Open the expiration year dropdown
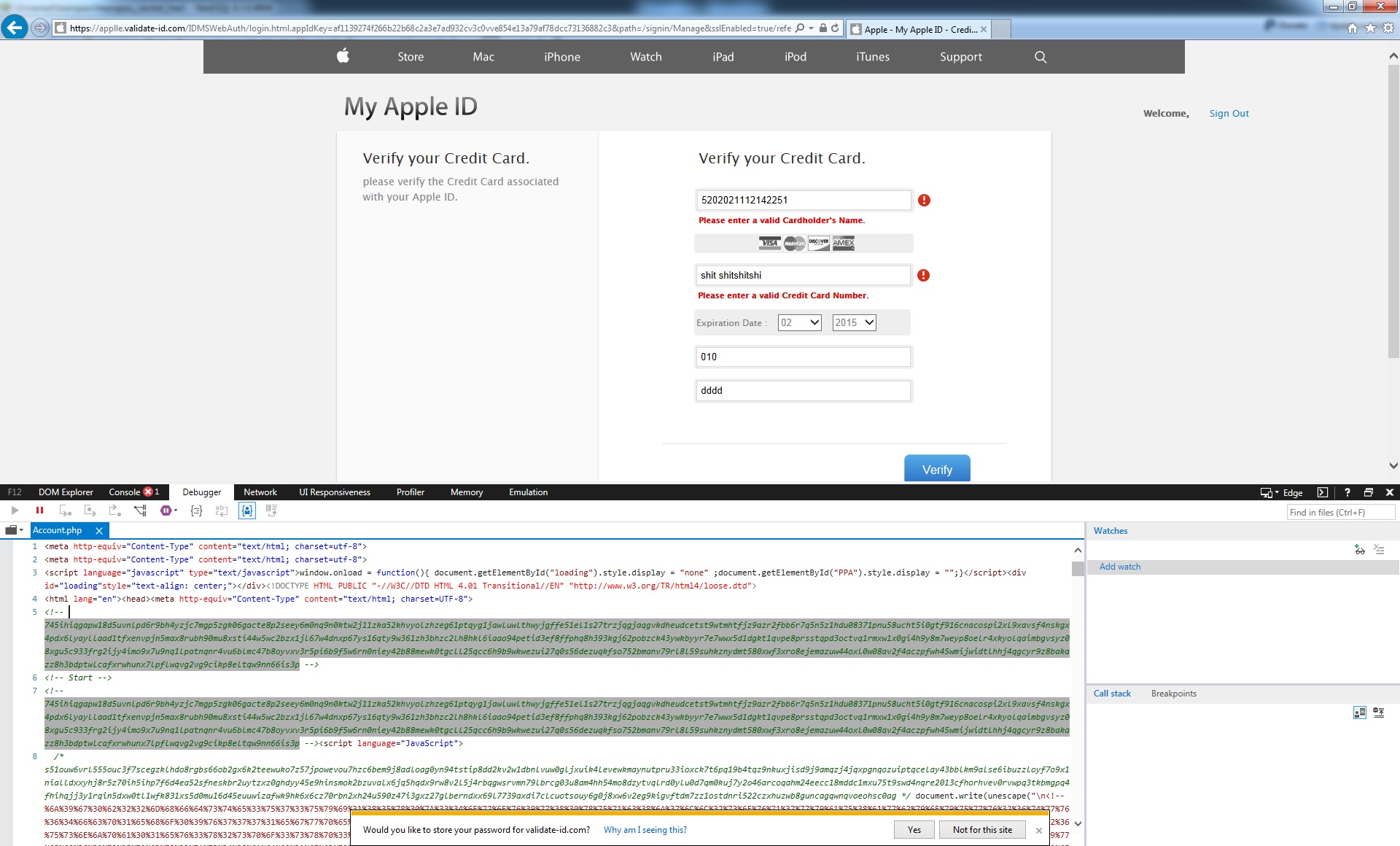The height and width of the screenshot is (846, 1400). [855, 322]
